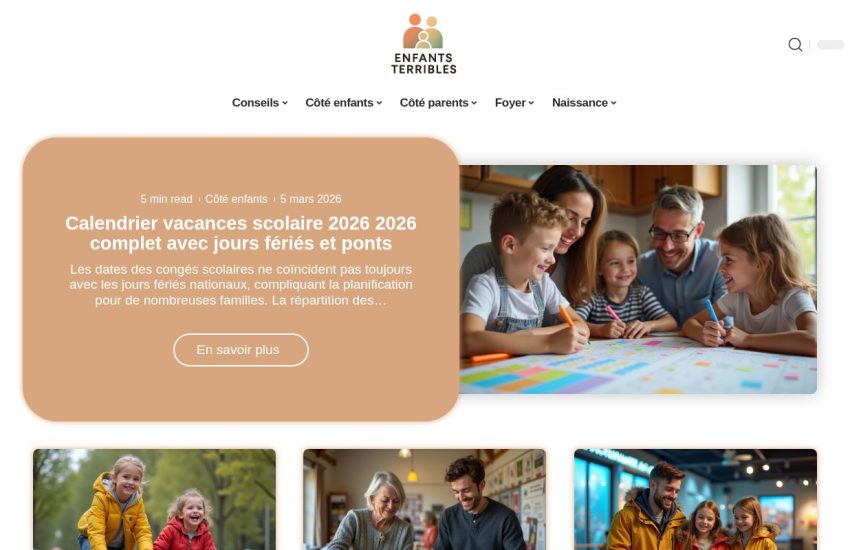This screenshot has height=550, width=850.
Task: Expand the Côté enfants chevron arrow
Action: [379, 103]
